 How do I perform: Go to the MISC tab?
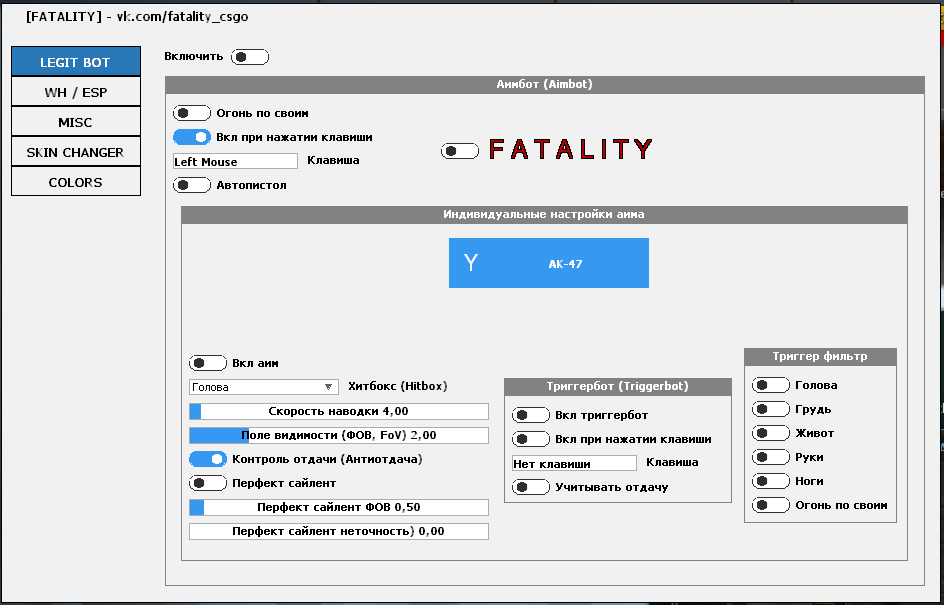pos(76,122)
